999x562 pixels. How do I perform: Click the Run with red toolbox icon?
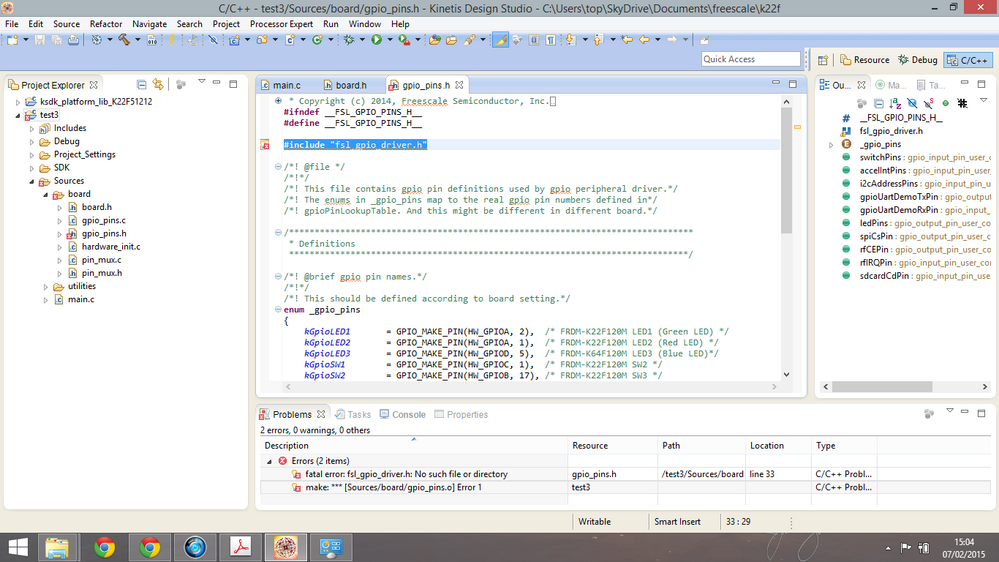click(x=404, y=40)
